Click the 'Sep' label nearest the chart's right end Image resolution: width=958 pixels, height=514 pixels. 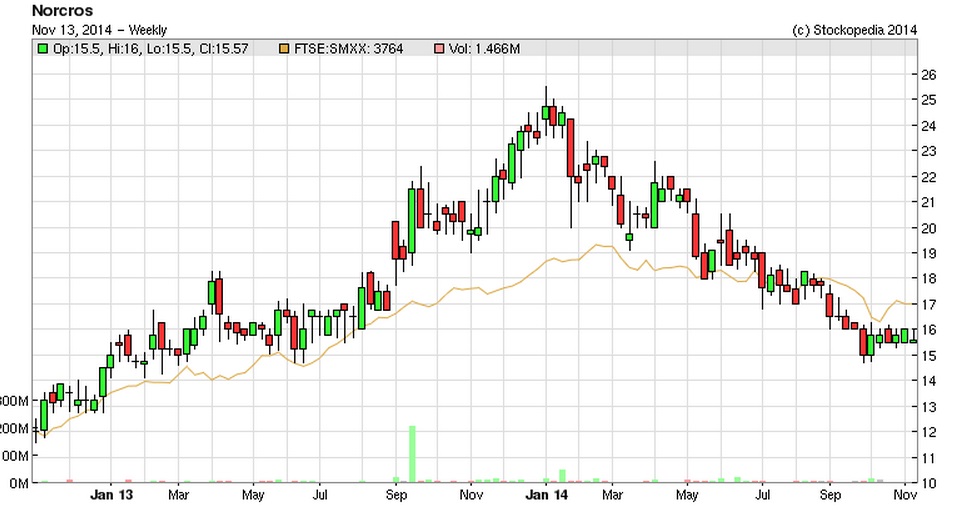[x=830, y=496]
